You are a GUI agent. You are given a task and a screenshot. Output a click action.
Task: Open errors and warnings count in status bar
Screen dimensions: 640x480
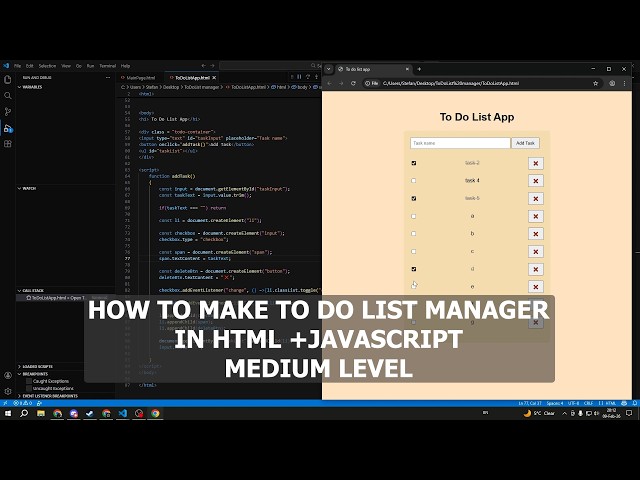tap(23, 403)
